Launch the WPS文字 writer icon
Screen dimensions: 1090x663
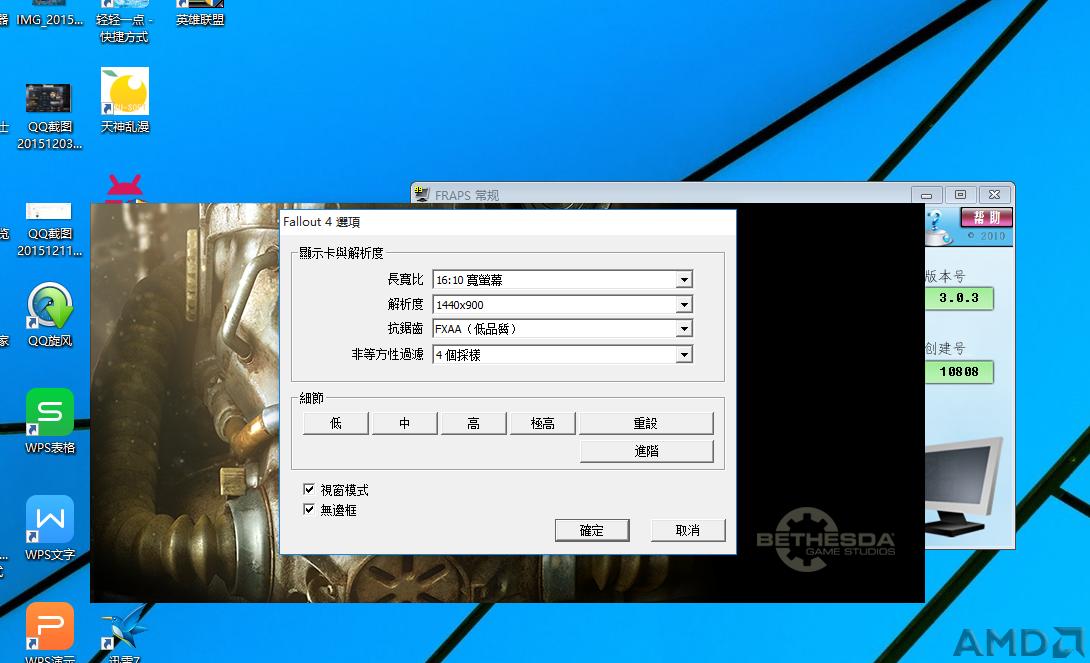coord(50,528)
